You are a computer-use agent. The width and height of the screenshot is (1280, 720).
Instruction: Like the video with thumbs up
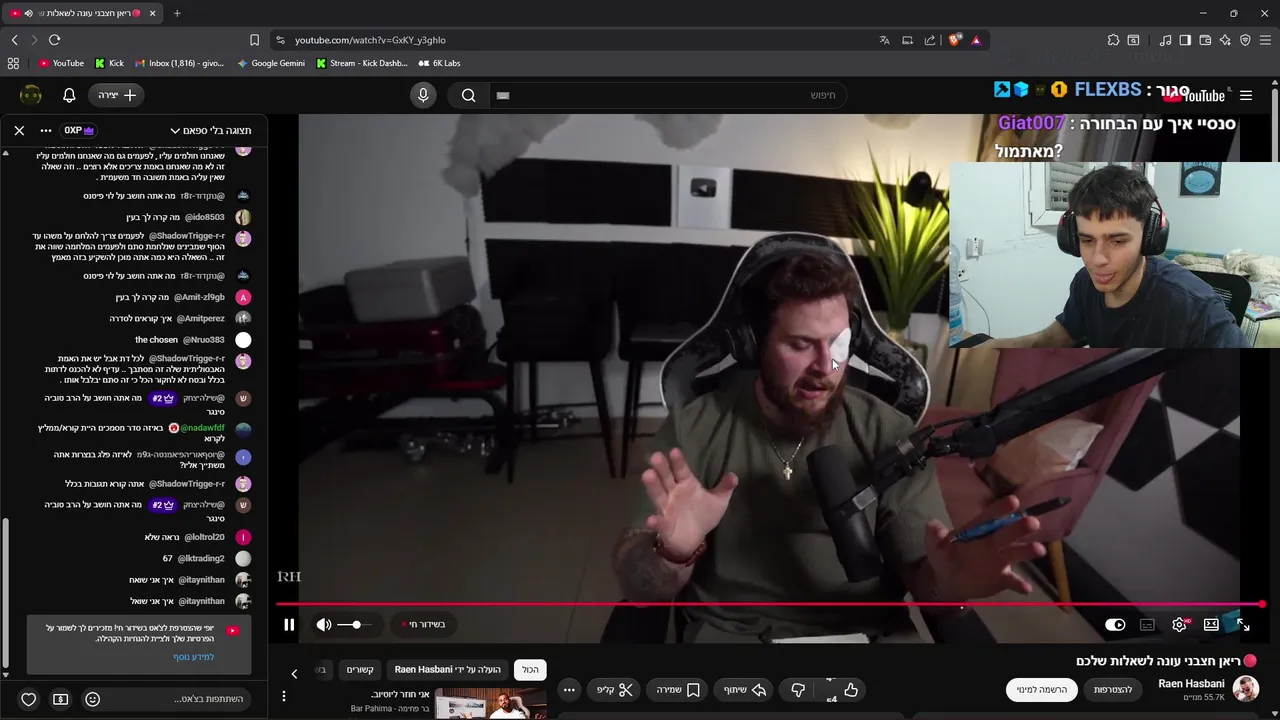point(850,690)
